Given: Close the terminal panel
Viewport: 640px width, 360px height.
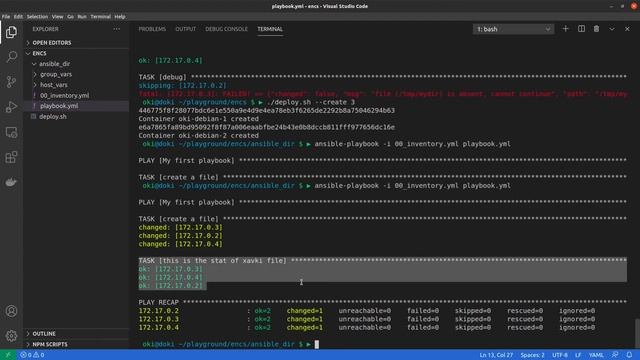Looking at the screenshot, I should pos(627,29).
